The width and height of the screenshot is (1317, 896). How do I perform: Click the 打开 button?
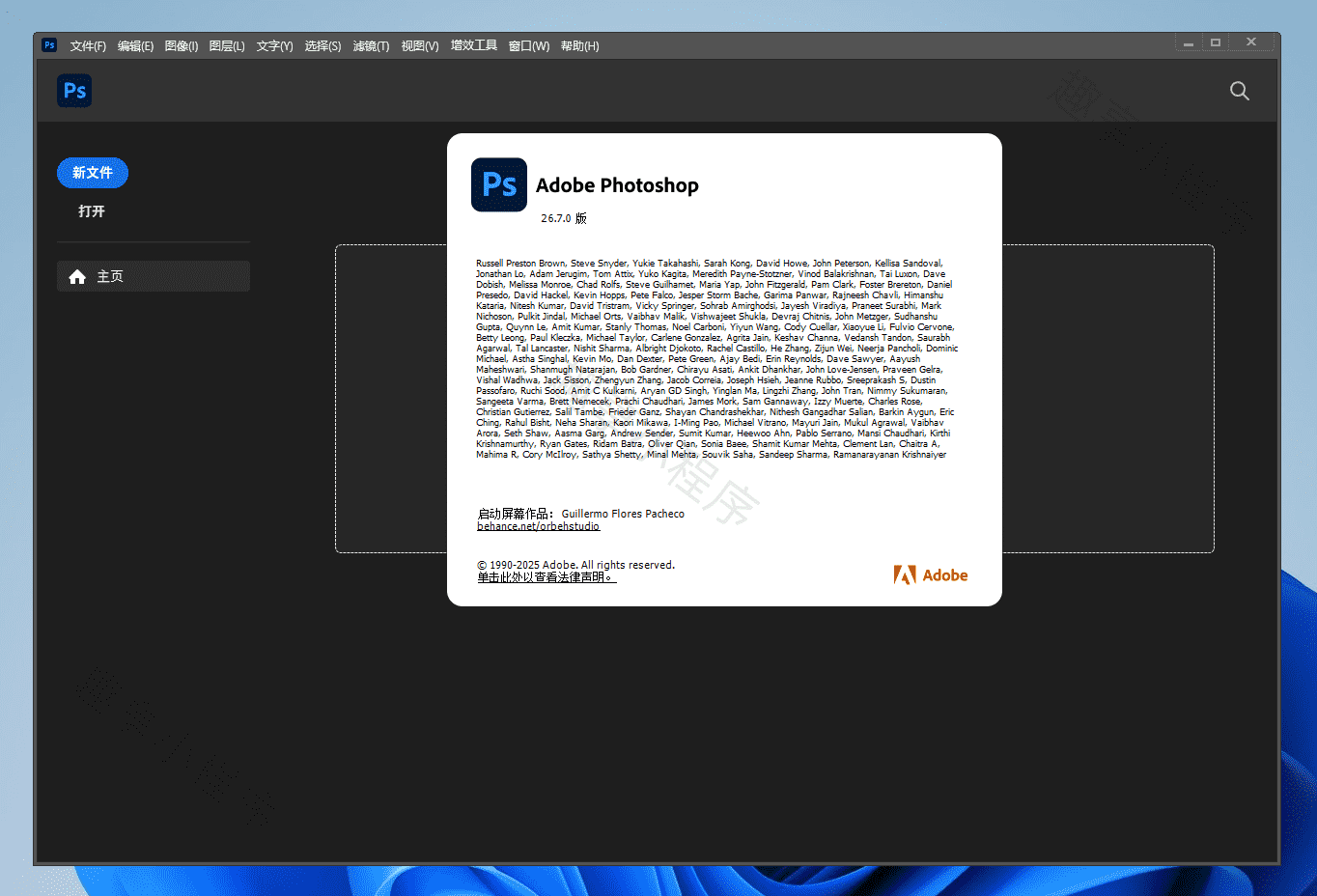[92, 211]
